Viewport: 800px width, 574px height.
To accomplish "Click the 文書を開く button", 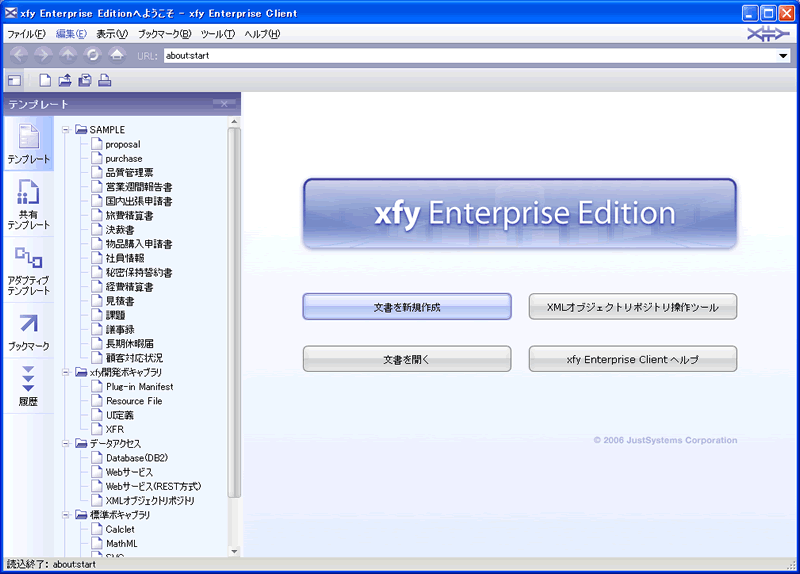I will pos(407,359).
